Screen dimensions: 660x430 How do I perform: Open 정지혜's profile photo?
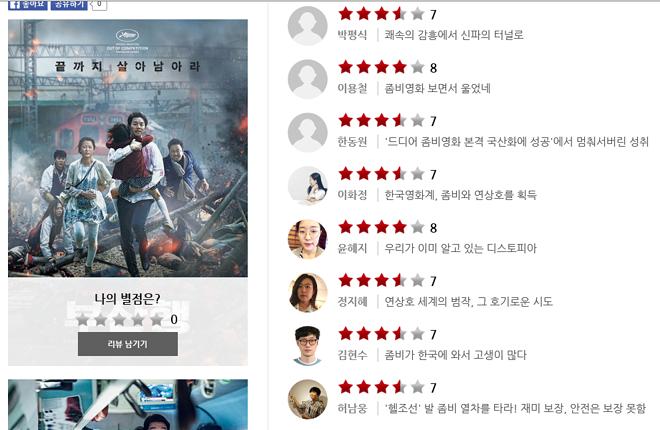(x=308, y=292)
